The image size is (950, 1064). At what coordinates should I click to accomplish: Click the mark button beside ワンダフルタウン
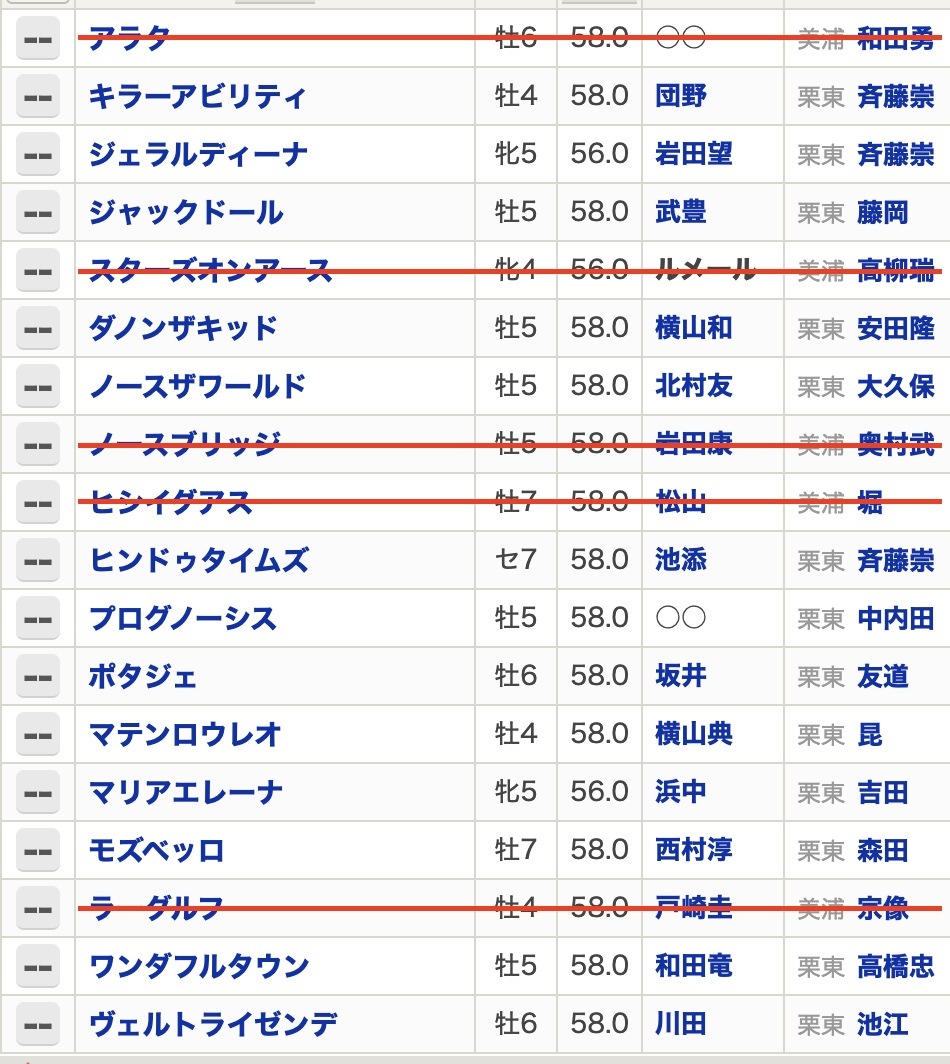[37, 966]
